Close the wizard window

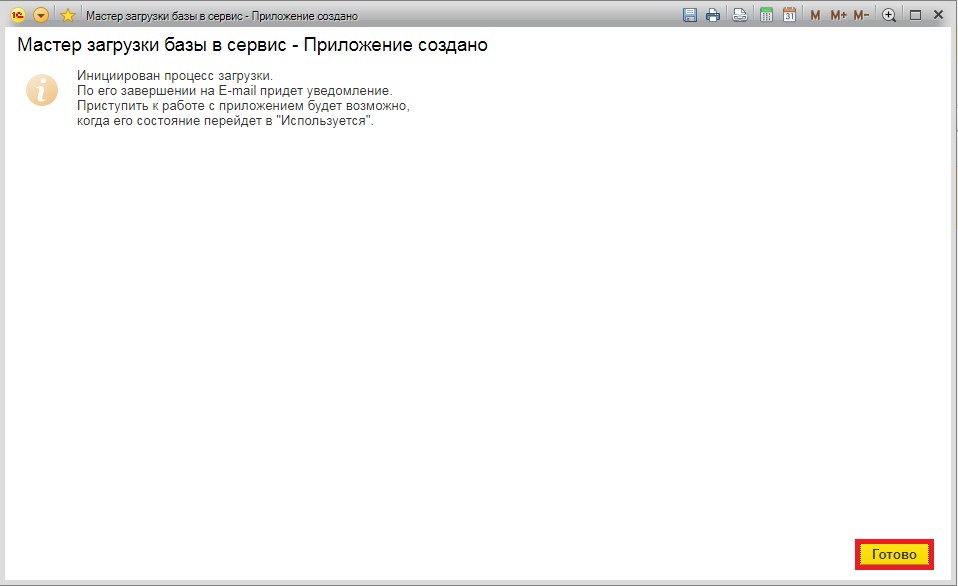point(938,15)
